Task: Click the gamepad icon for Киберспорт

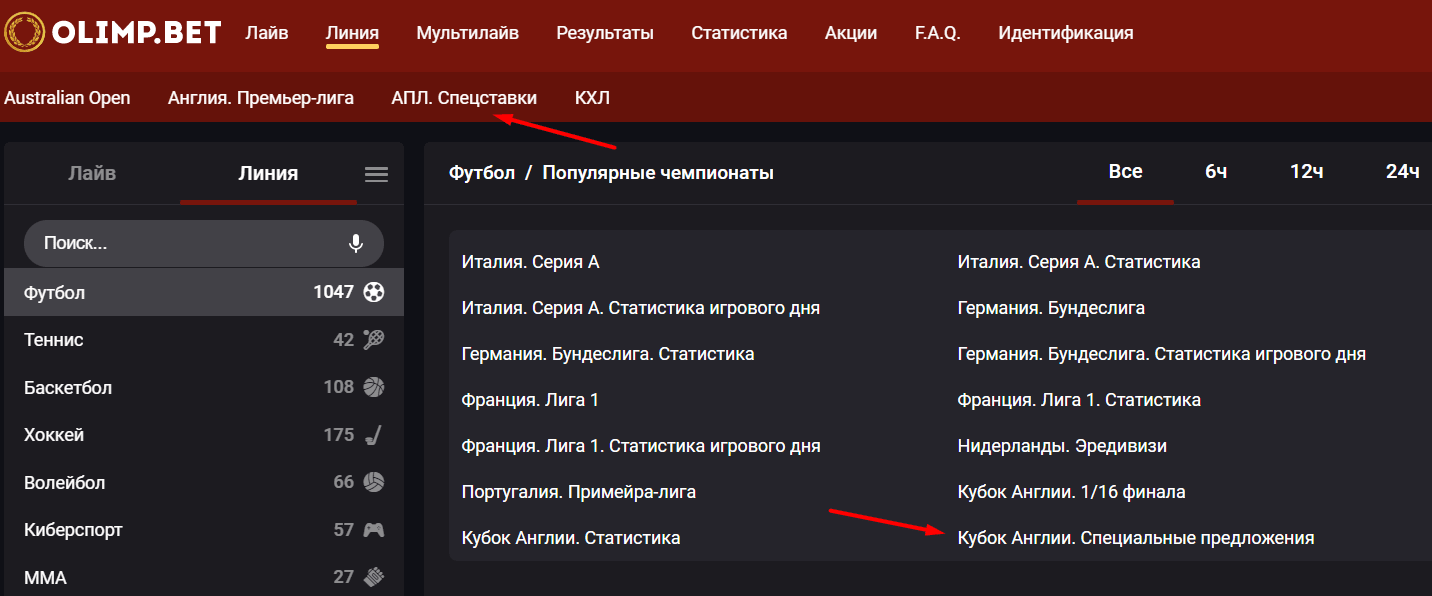Action: [374, 530]
